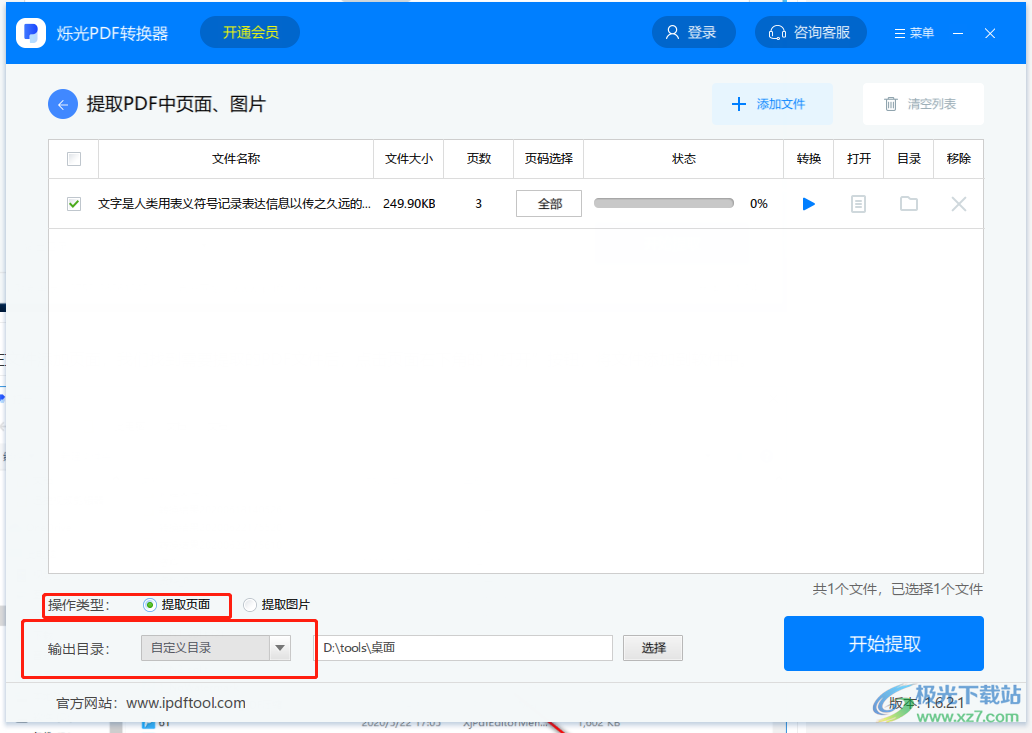Minimize the PDF converter window
The height and width of the screenshot is (733, 1032).
coord(958,33)
